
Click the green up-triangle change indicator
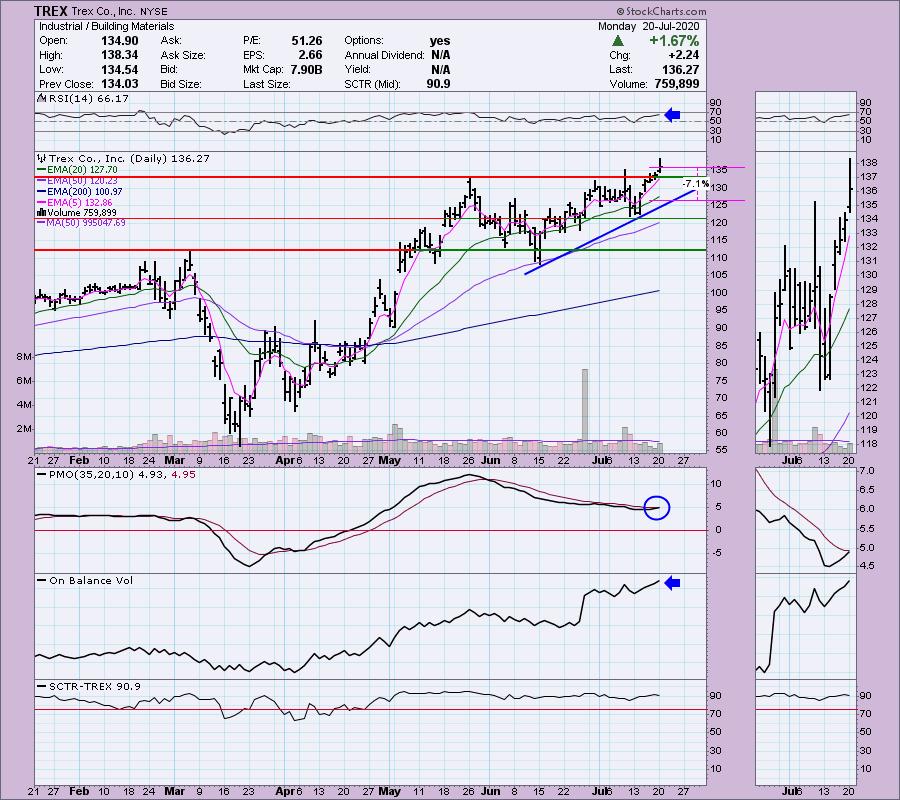click(x=618, y=41)
